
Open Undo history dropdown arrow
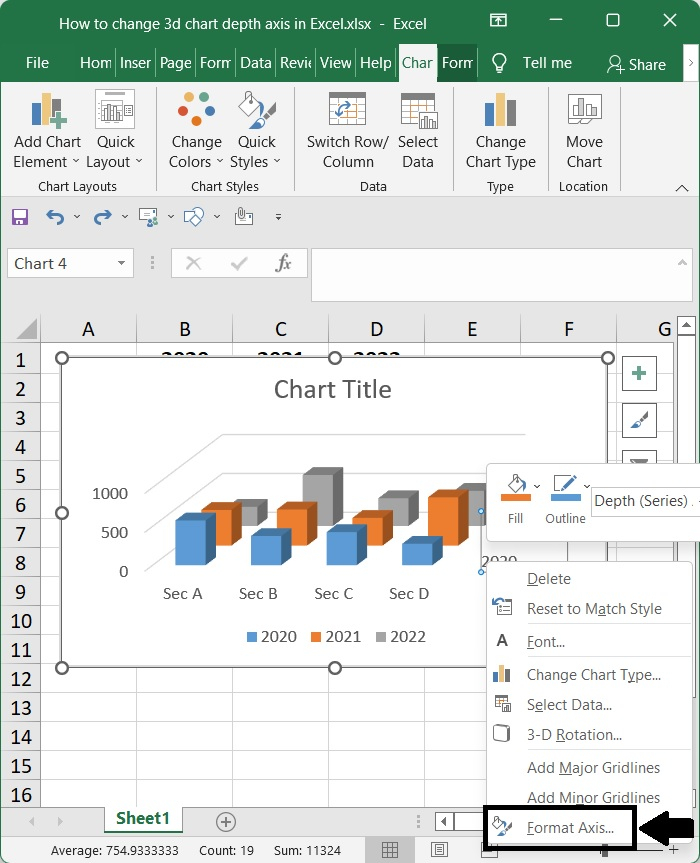point(76,217)
